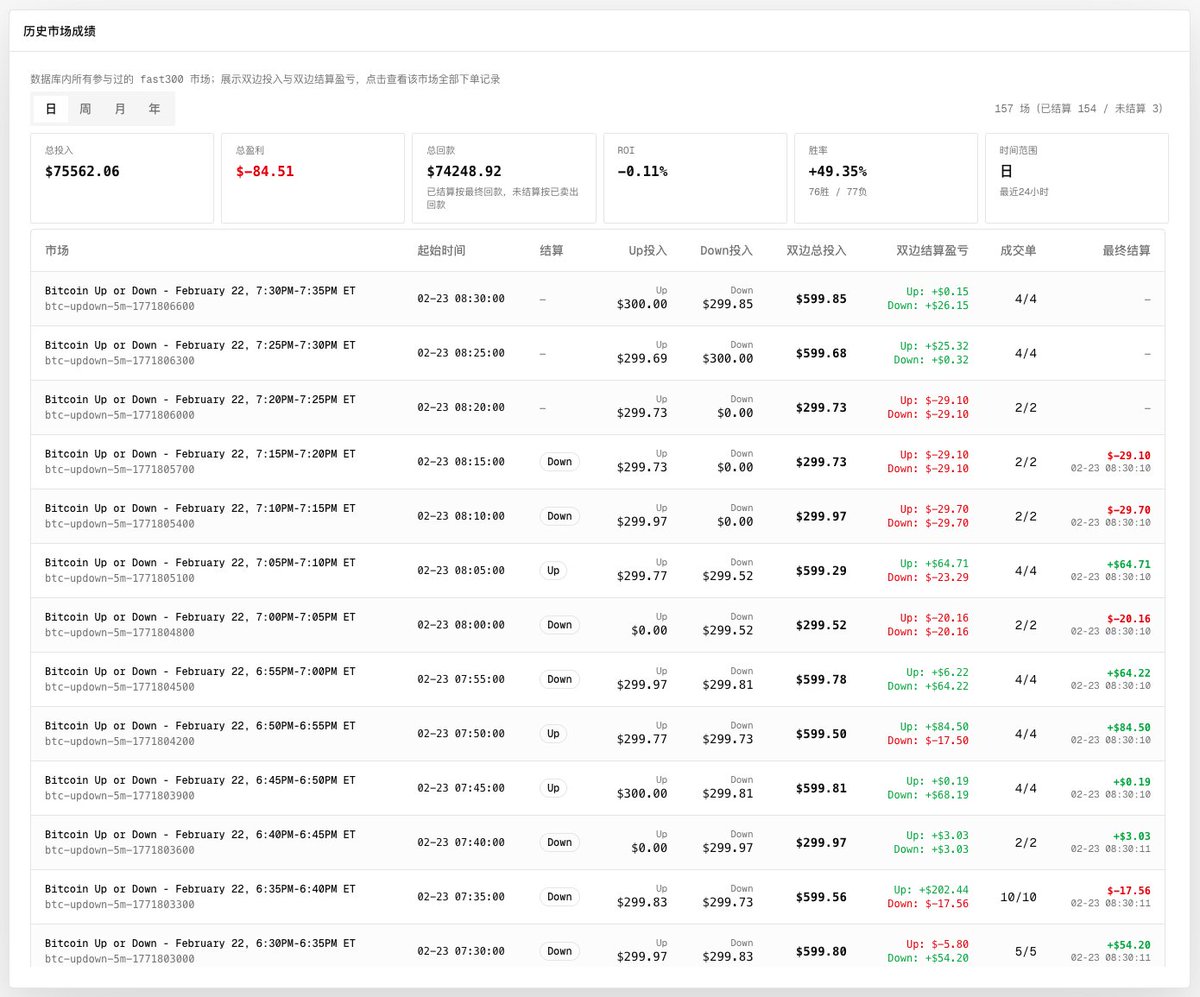Click the final settlement +$0.19
This screenshot has width=1200, height=997.
1131,782
